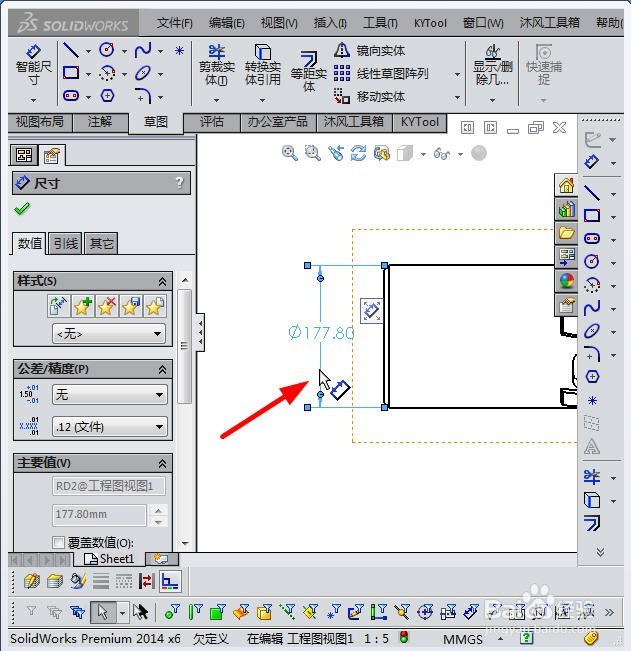Toggle Override value checkbox

[x=59, y=542]
